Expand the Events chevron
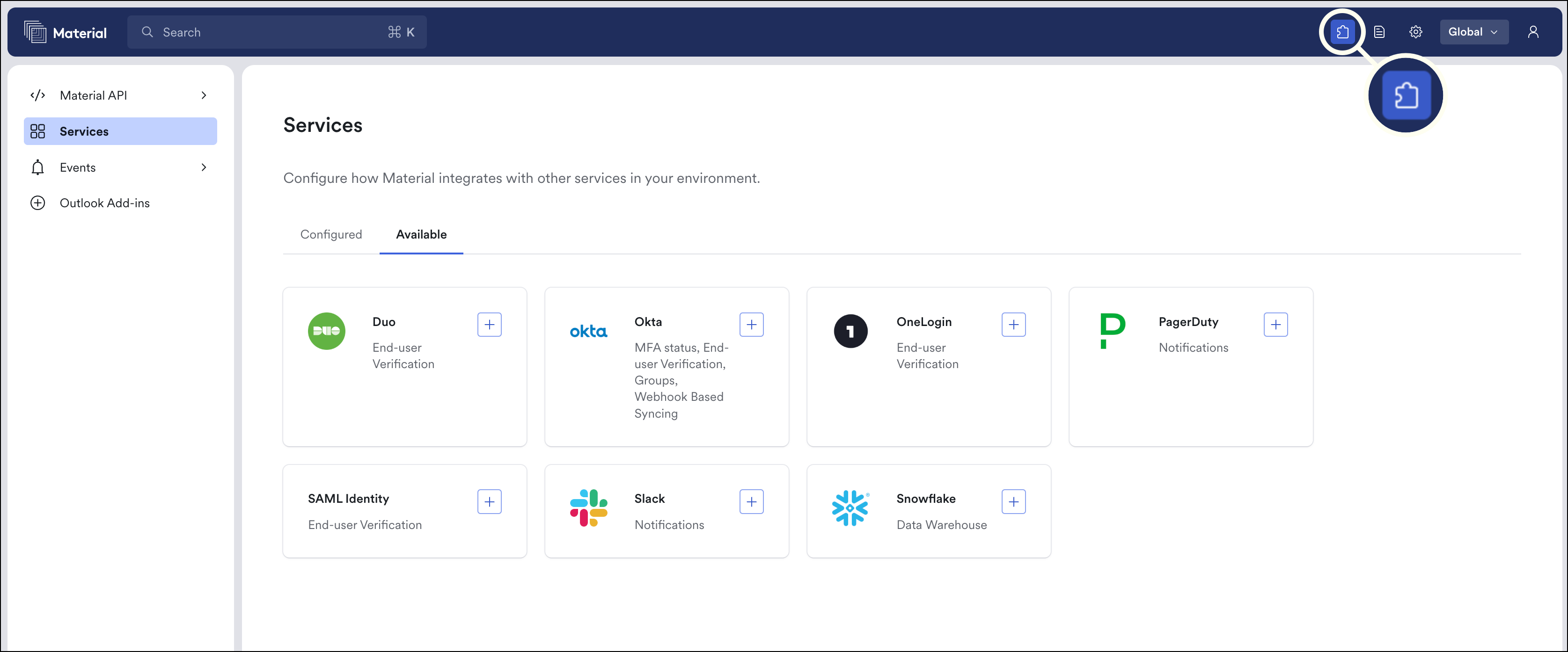 (x=204, y=167)
